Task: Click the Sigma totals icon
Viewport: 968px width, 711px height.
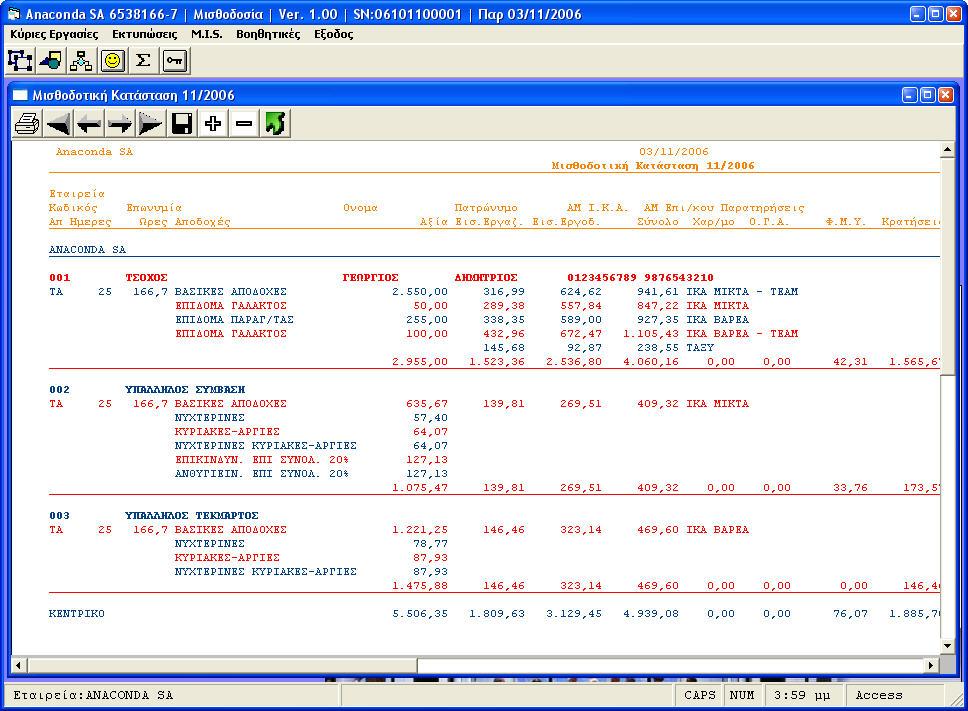Action: click(143, 61)
